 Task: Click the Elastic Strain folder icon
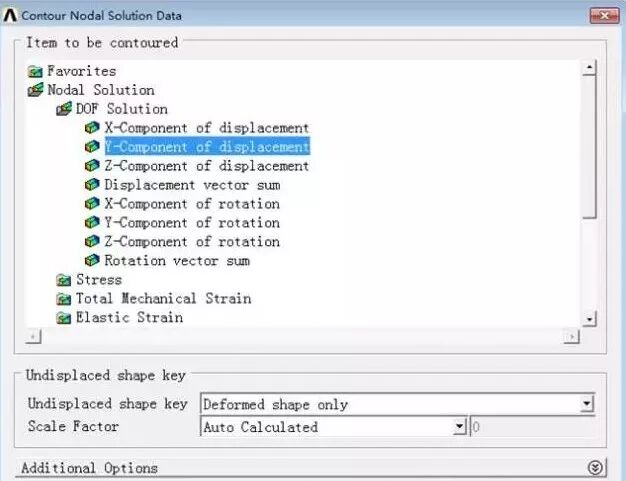tap(63, 318)
